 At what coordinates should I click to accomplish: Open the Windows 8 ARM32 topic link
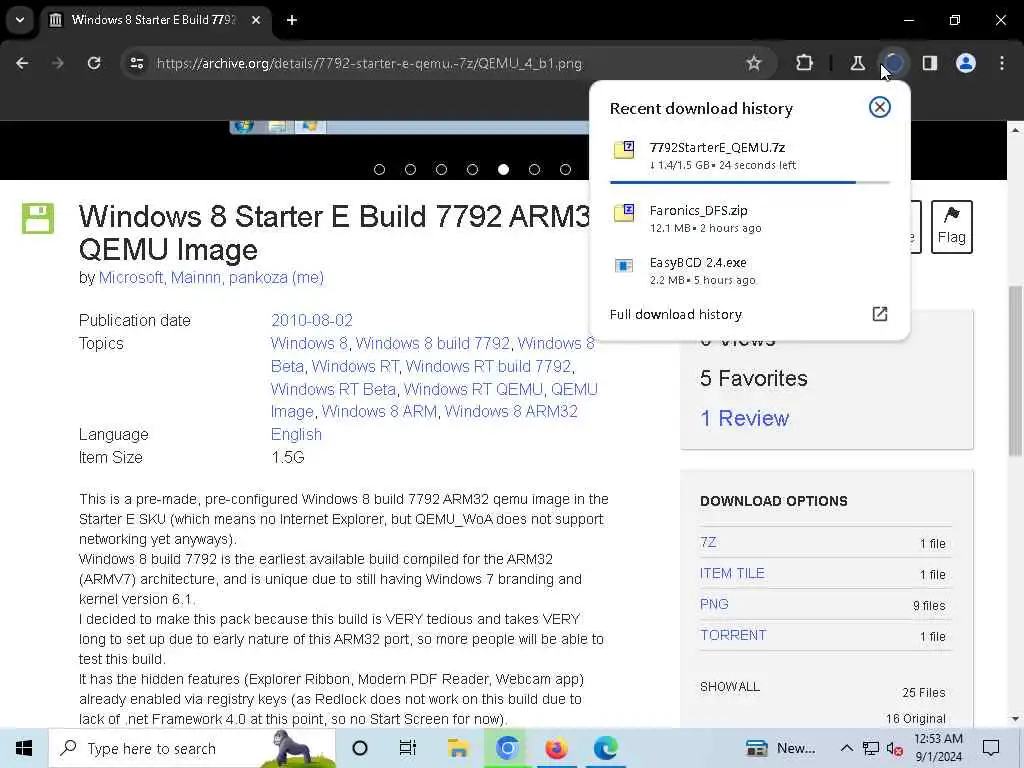pyautogui.click(x=511, y=411)
